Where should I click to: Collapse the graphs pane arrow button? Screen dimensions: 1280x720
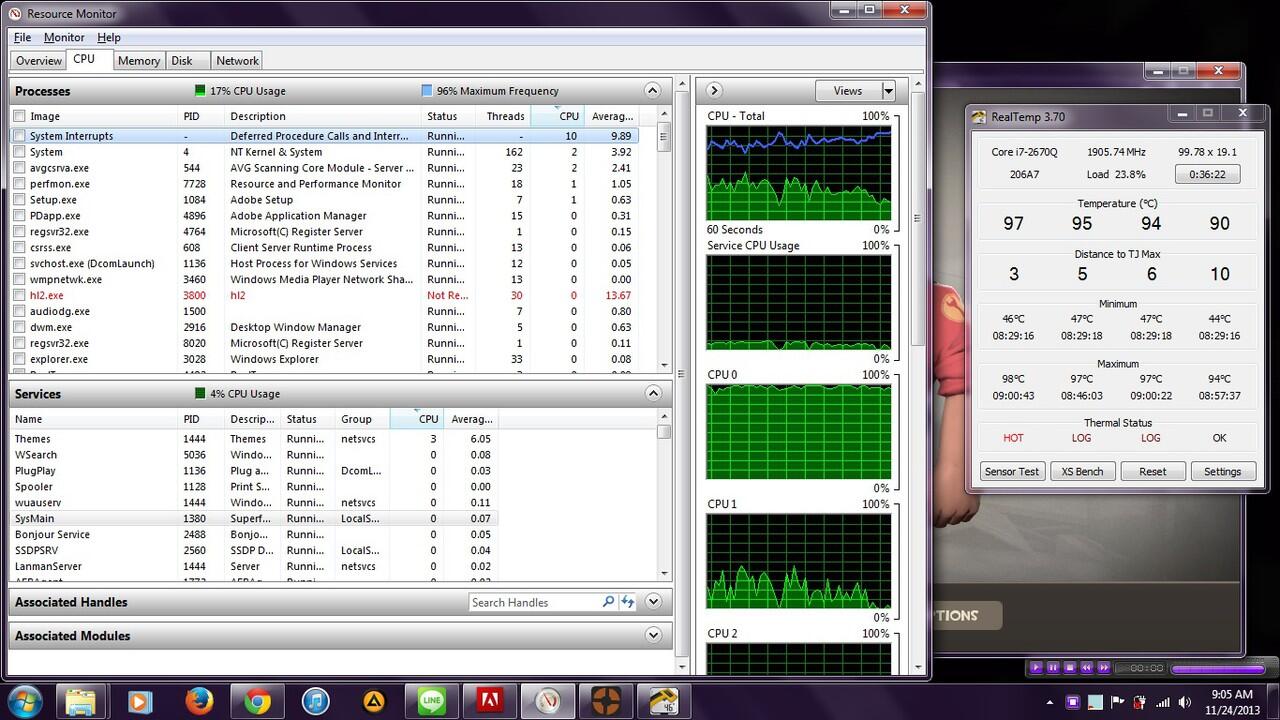tap(714, 91)
